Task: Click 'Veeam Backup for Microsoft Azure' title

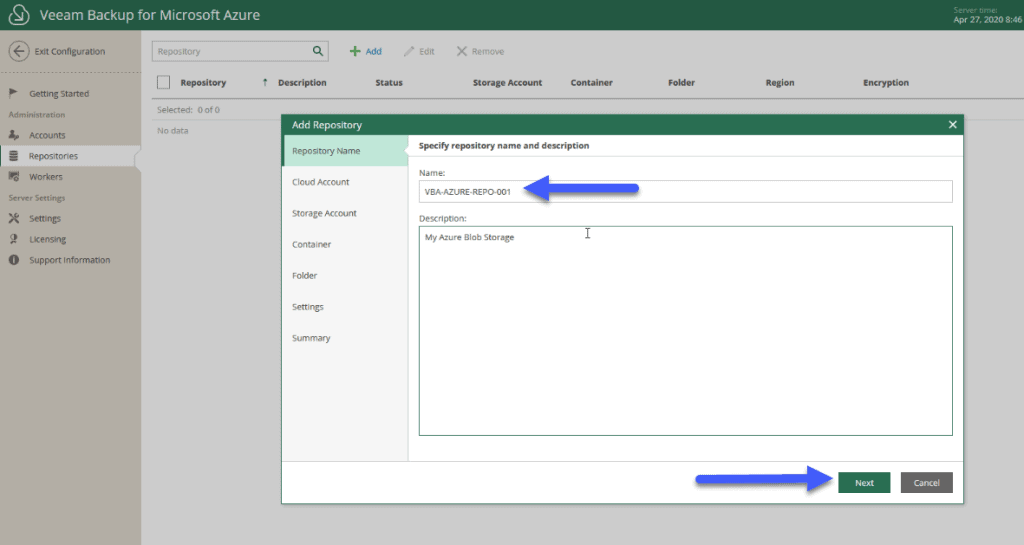Action: click(x=150, y=14)
